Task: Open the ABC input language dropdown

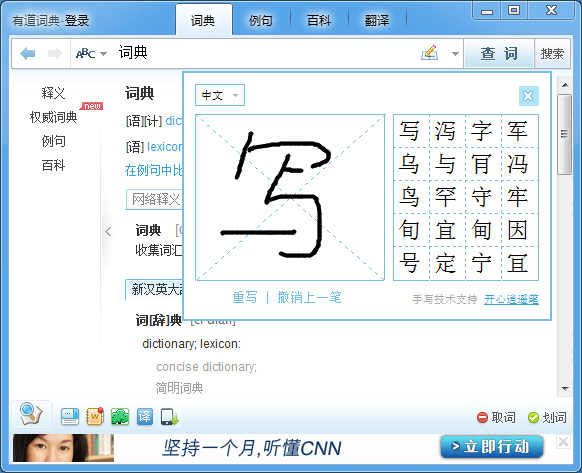Action: pyautogui.click(x=91, y=53)
